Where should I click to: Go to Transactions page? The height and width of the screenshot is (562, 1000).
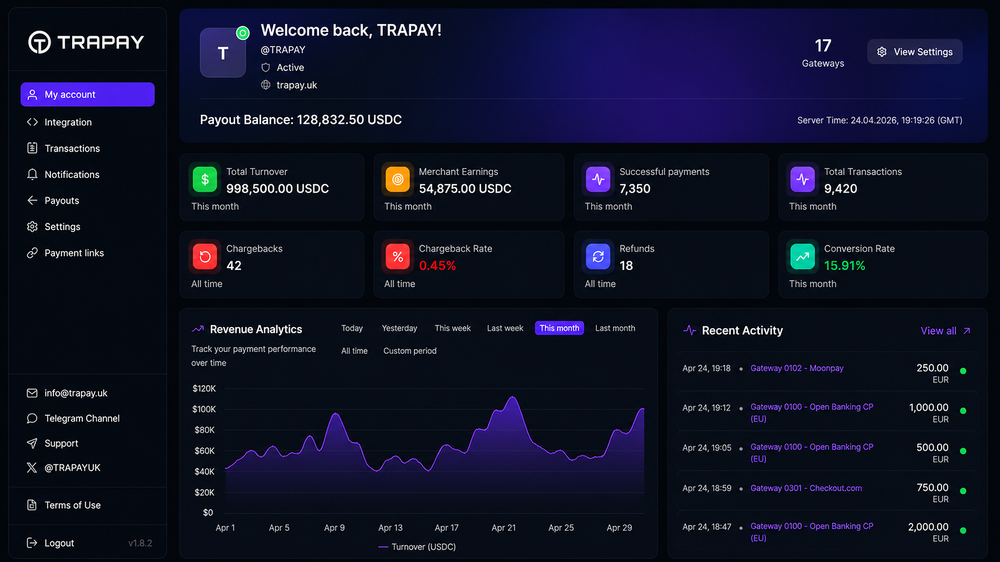[x=72, y=148]
